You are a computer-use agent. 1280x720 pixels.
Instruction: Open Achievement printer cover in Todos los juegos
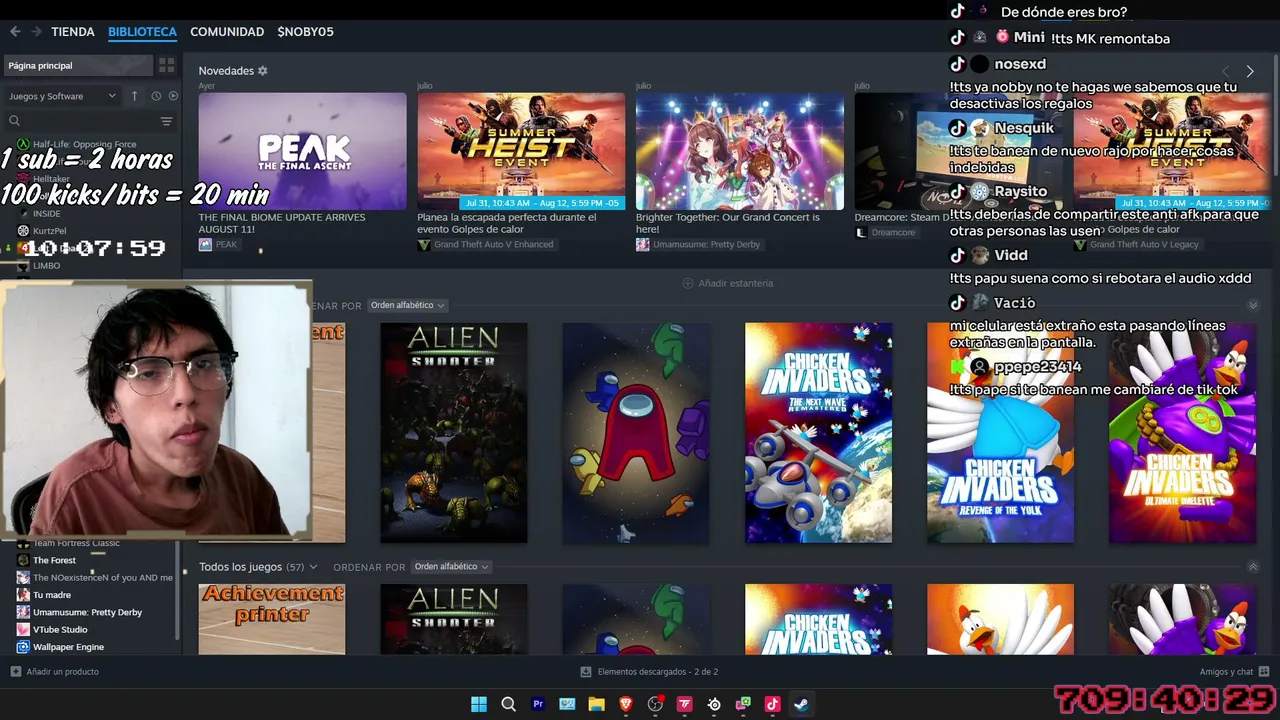click(x=272, y=620)
